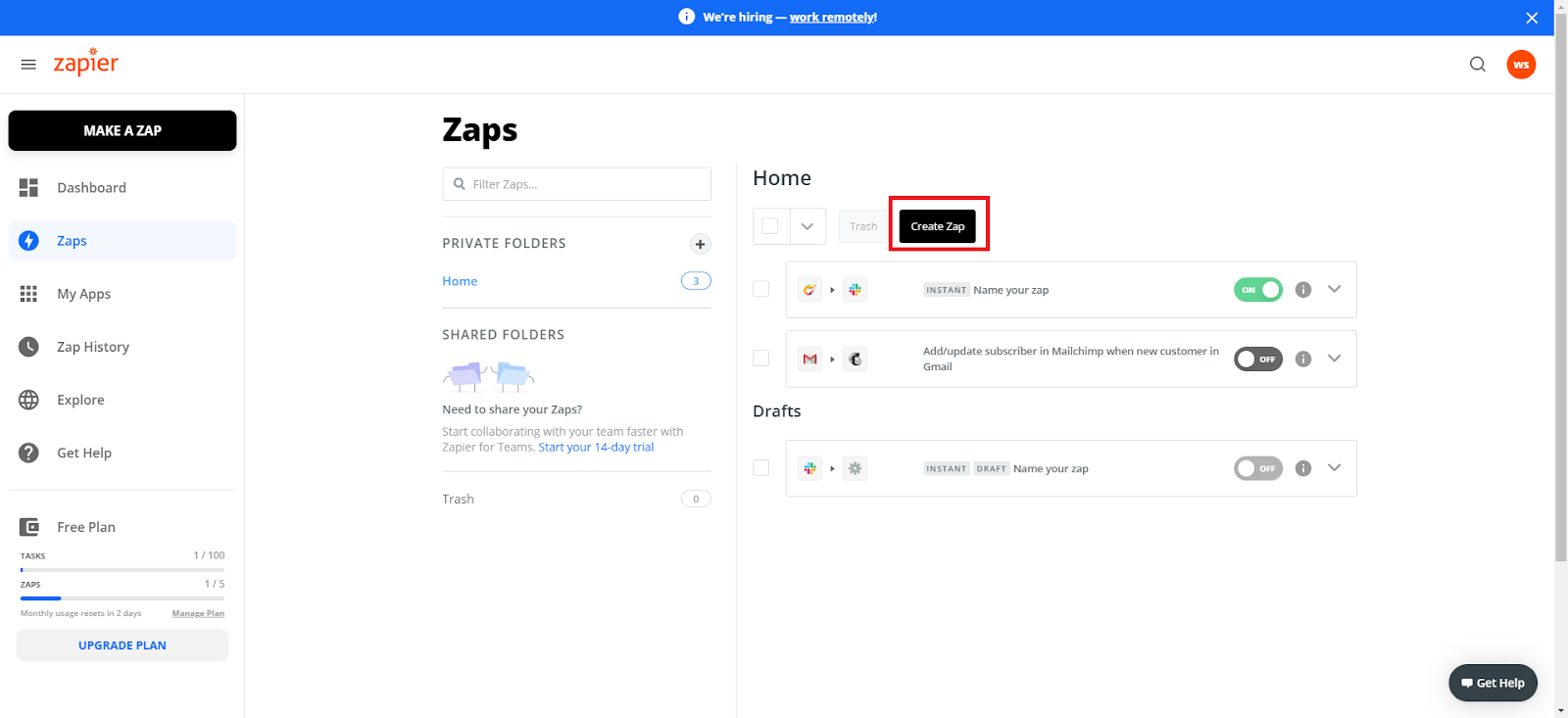Open the search magnifier icon in header
Screen dimensions: 1568x718
pyautogui.click(x=1478, y=65)
